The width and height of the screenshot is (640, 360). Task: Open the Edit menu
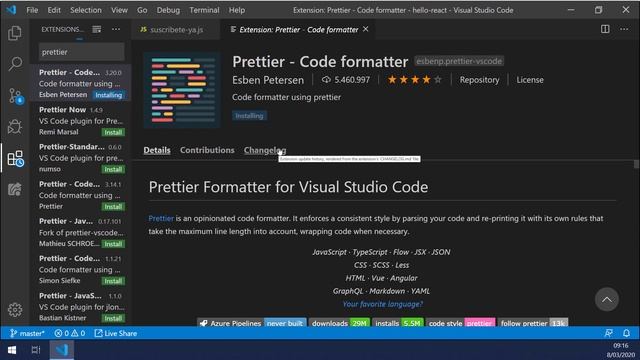tap(54, 10)
